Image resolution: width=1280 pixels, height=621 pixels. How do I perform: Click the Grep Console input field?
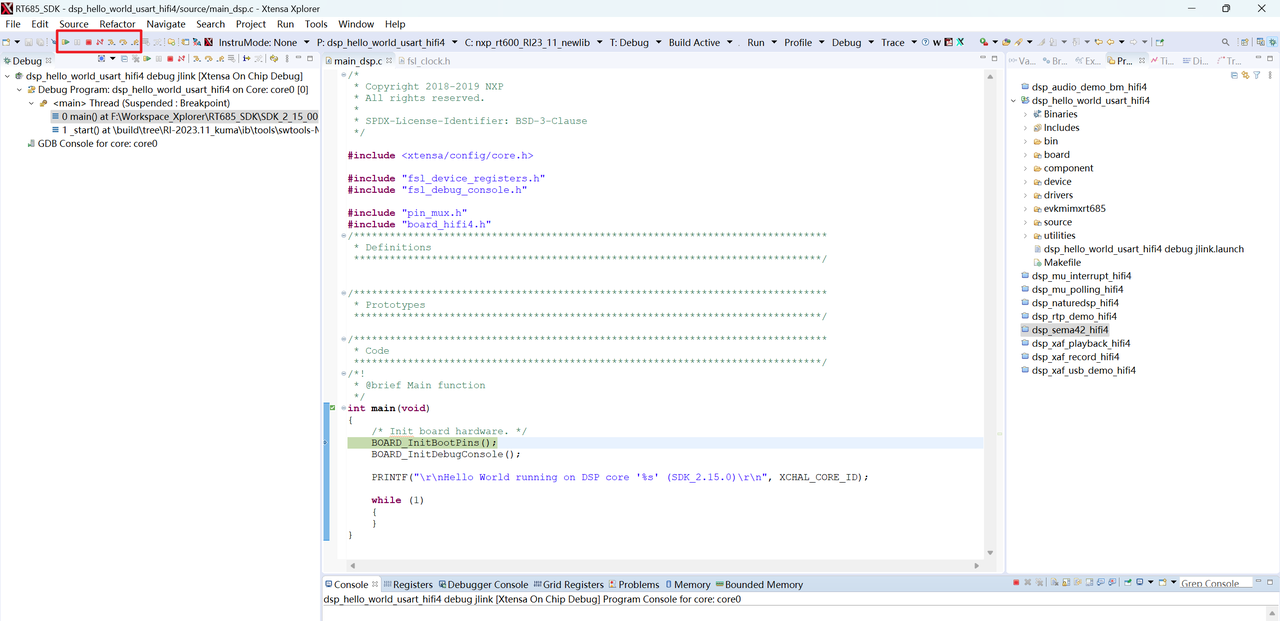[1213, 583]
